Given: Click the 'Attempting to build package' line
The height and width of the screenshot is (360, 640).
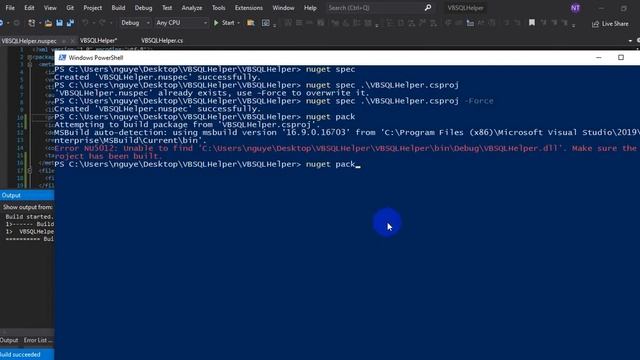Looking at the screenshot, I should [187, 125].
